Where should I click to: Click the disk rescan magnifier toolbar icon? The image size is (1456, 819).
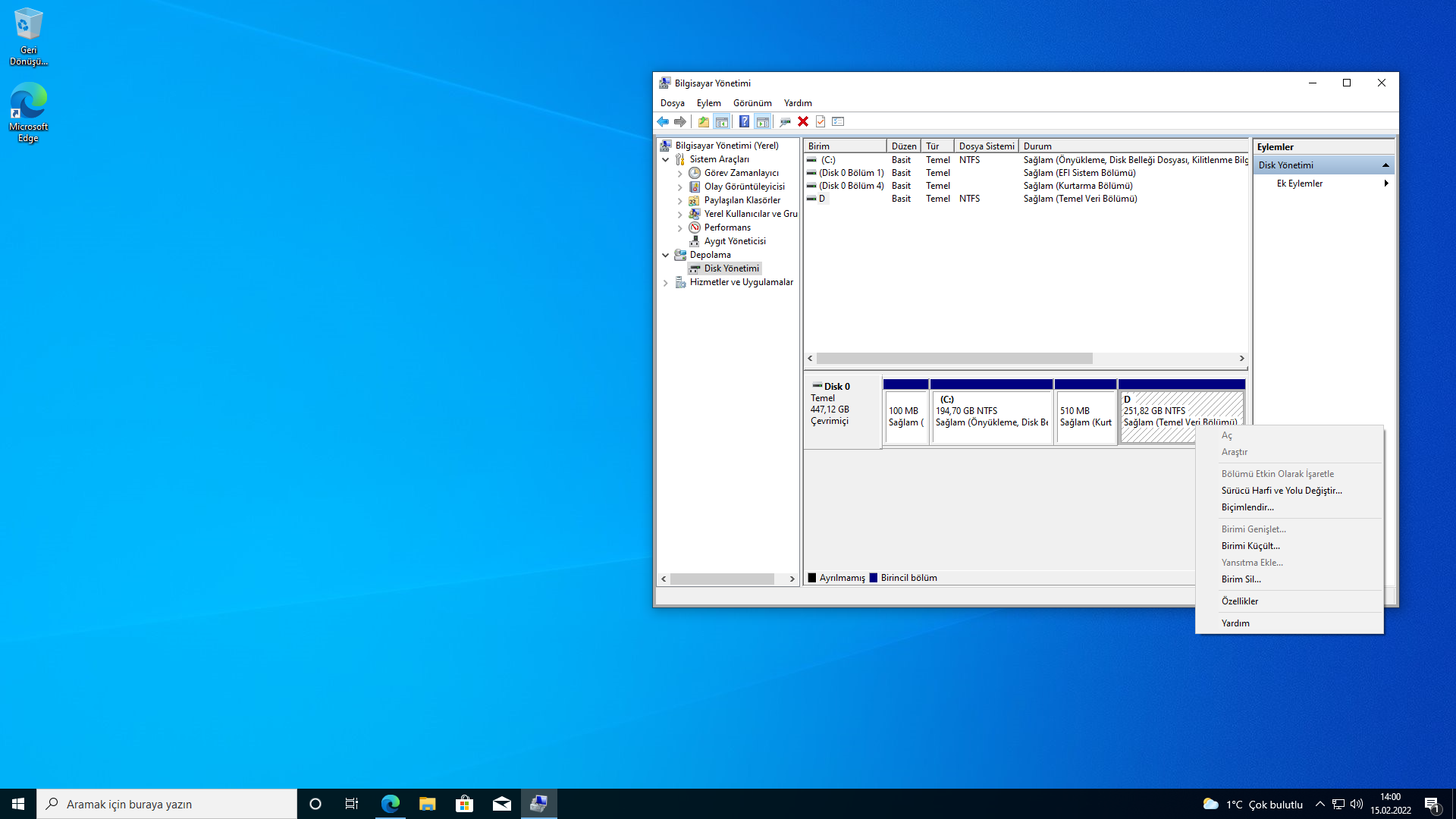coord(785,121)
